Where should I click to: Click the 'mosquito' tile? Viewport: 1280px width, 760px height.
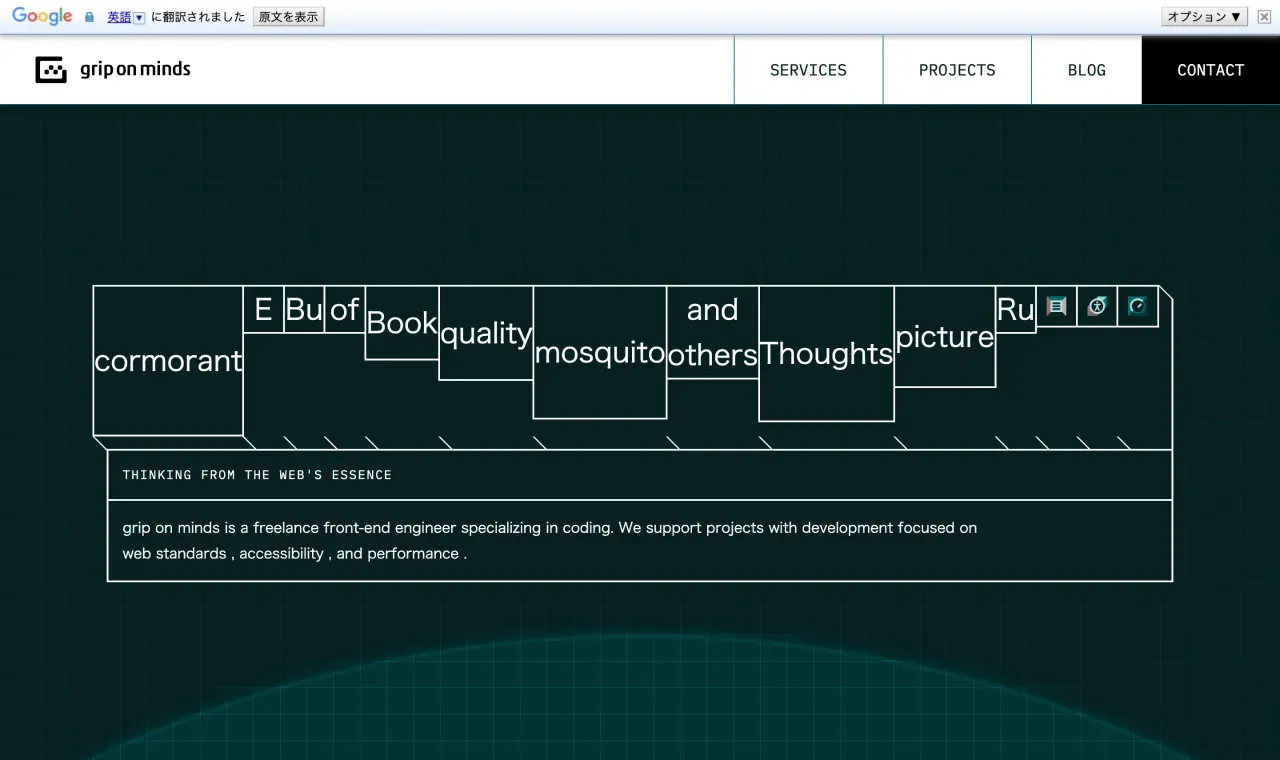tap(599, 352)
